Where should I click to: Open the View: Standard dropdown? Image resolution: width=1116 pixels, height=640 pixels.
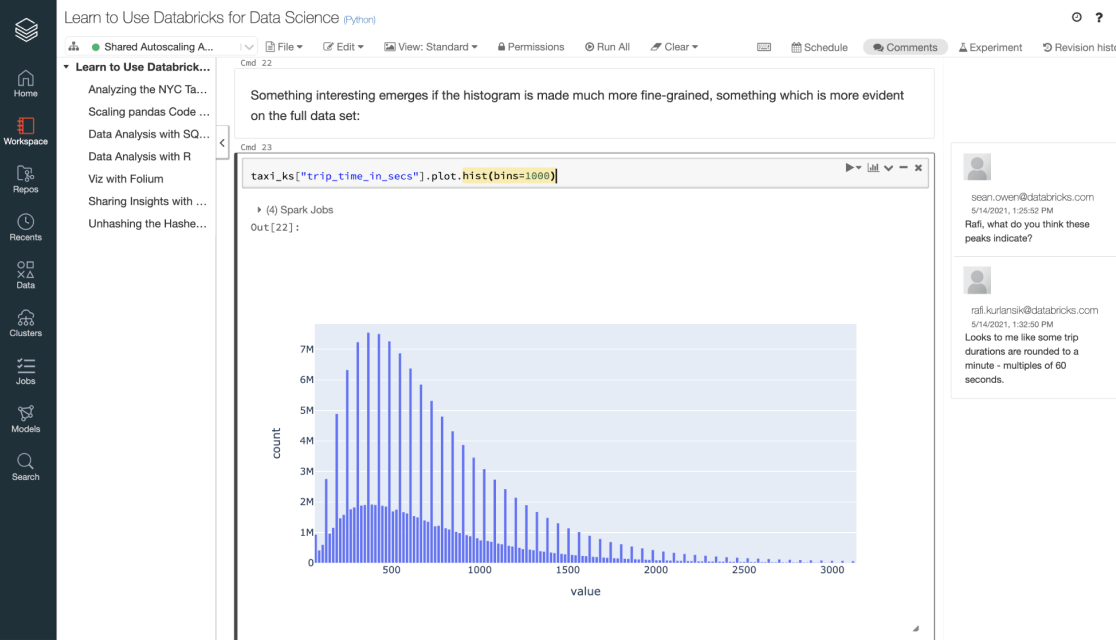coord(431,47)
